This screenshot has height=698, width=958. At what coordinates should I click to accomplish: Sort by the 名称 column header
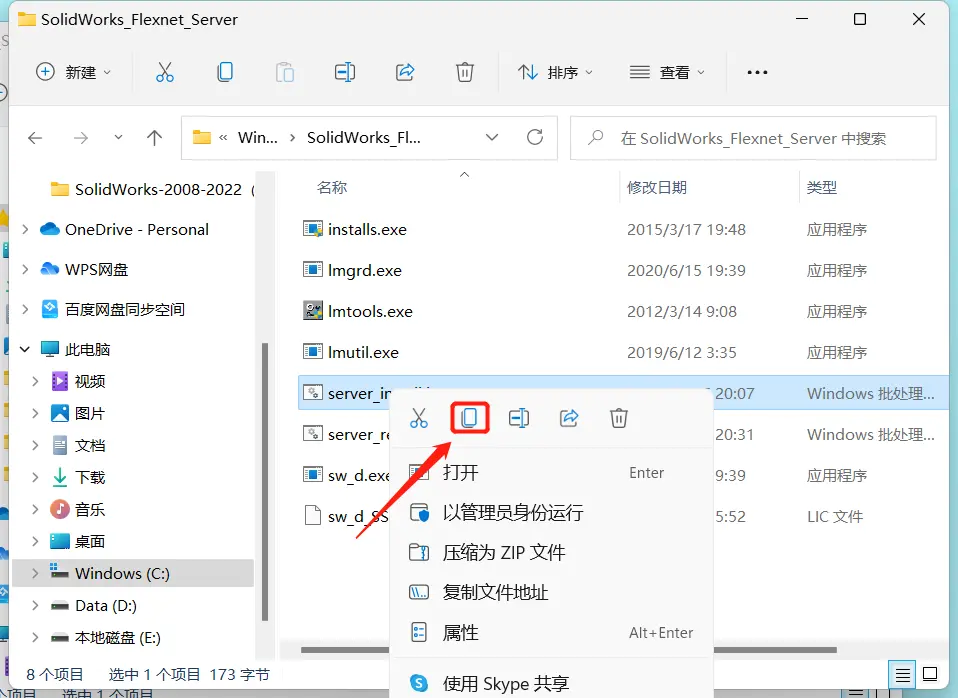click(332, 187)
